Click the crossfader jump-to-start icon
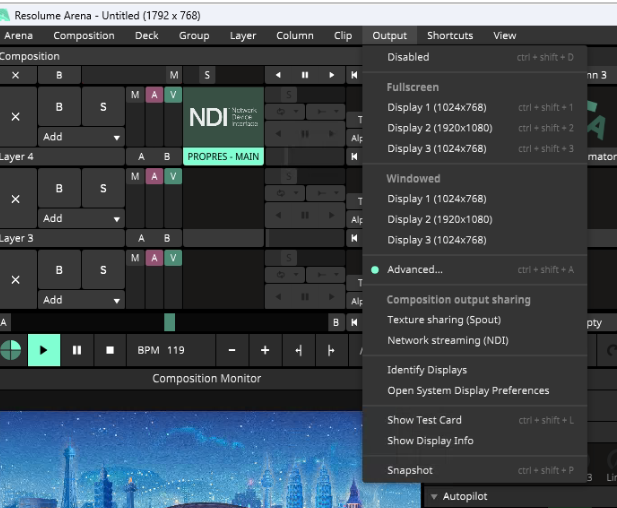 (354, 323)
